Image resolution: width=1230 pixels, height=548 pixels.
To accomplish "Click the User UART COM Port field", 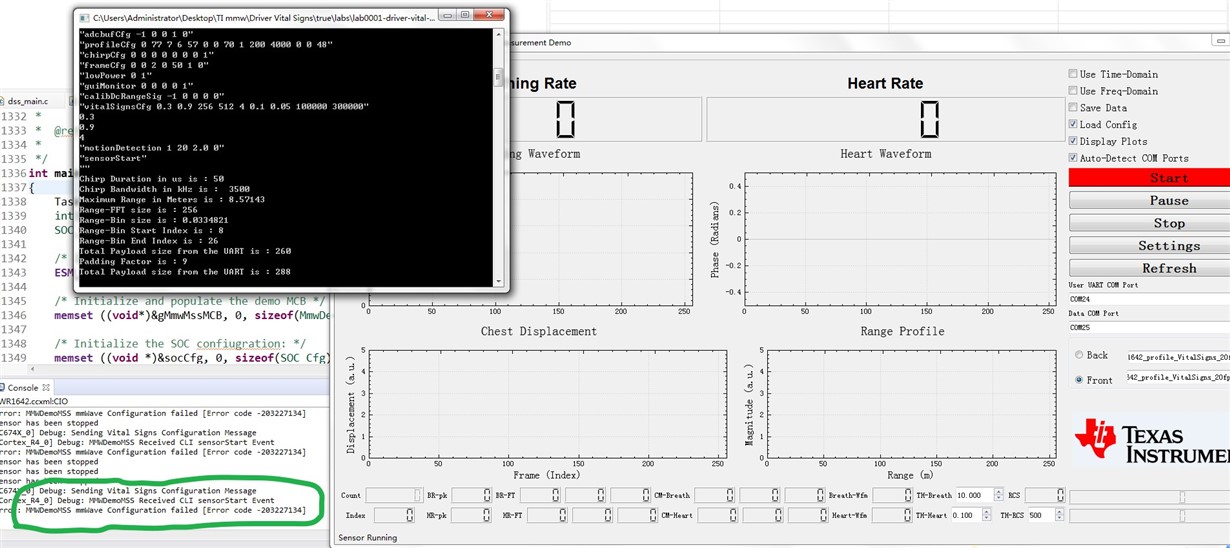I will (1149, 298).
